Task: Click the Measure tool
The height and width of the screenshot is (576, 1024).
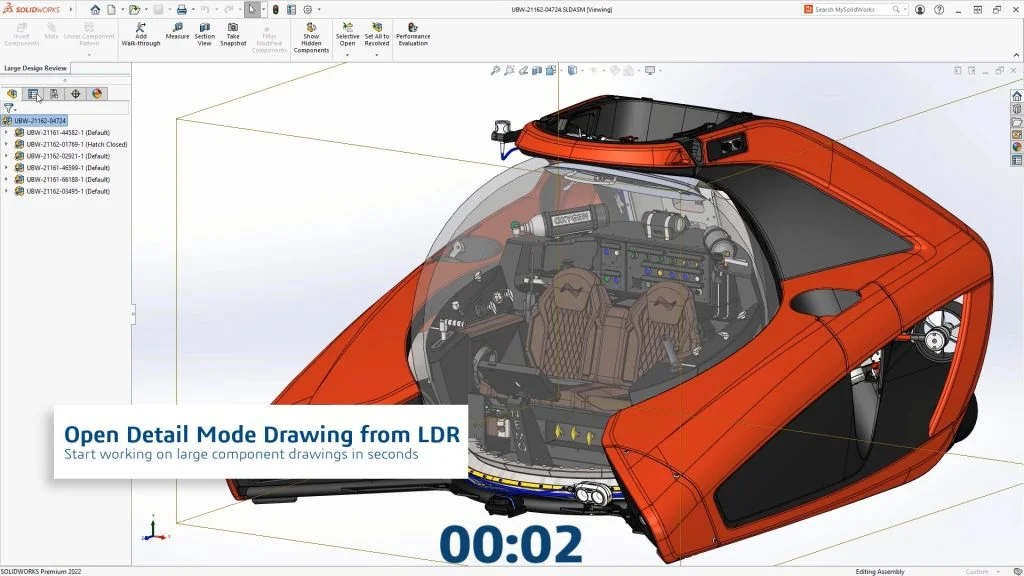Action: click(177, 31)
